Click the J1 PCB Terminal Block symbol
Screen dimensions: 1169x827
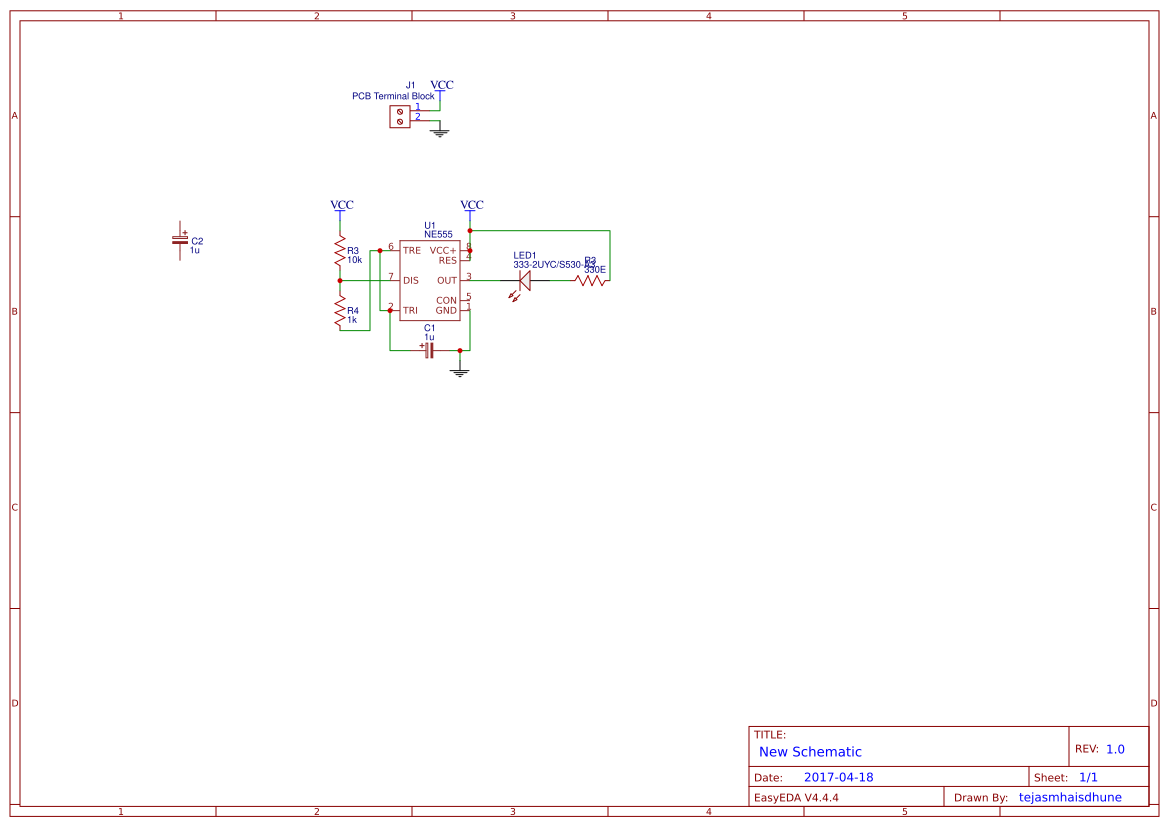pos(399,114)
